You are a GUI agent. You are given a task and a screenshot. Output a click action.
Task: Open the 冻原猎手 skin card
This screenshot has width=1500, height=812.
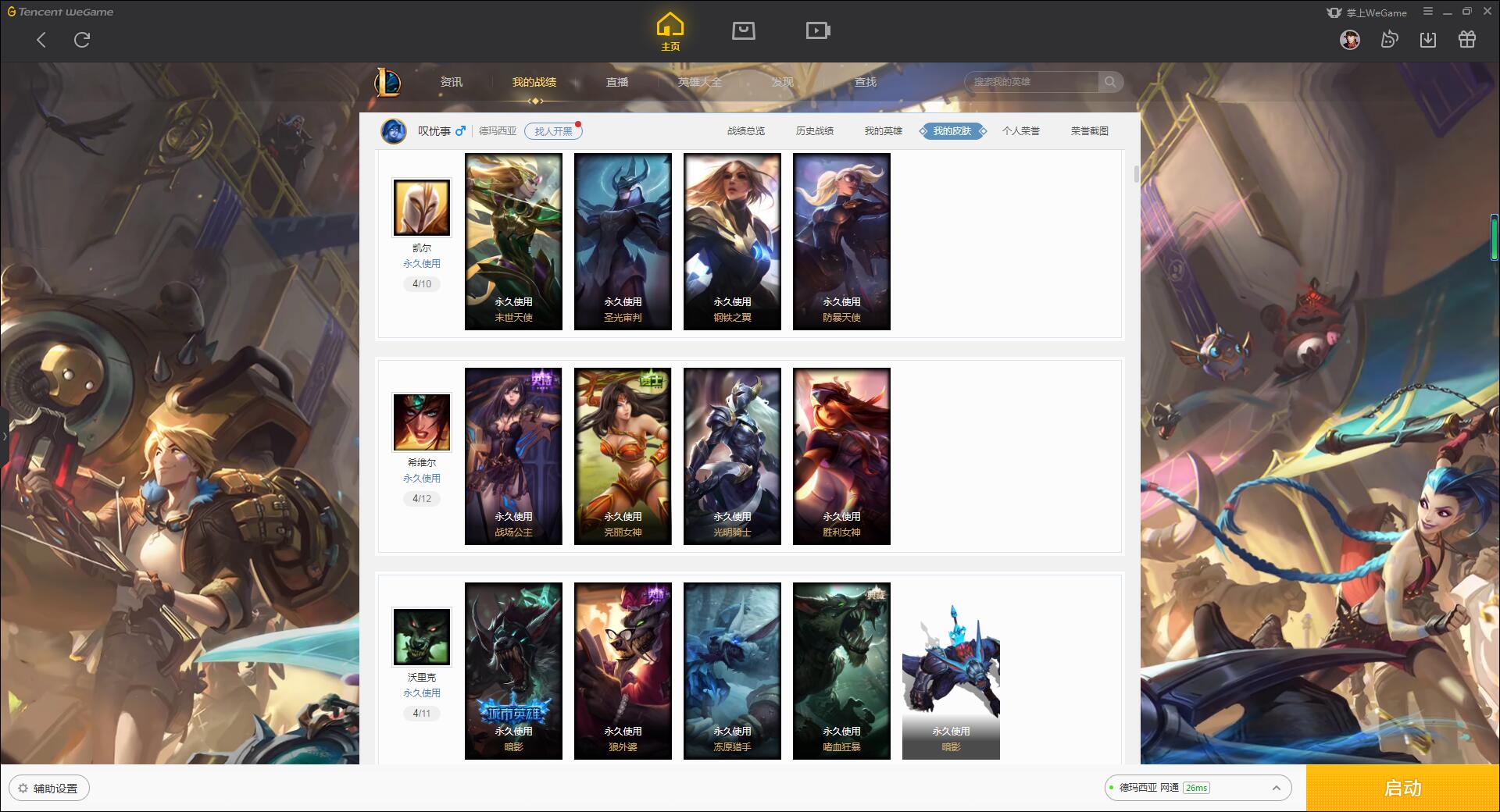(x=732, y=671)
